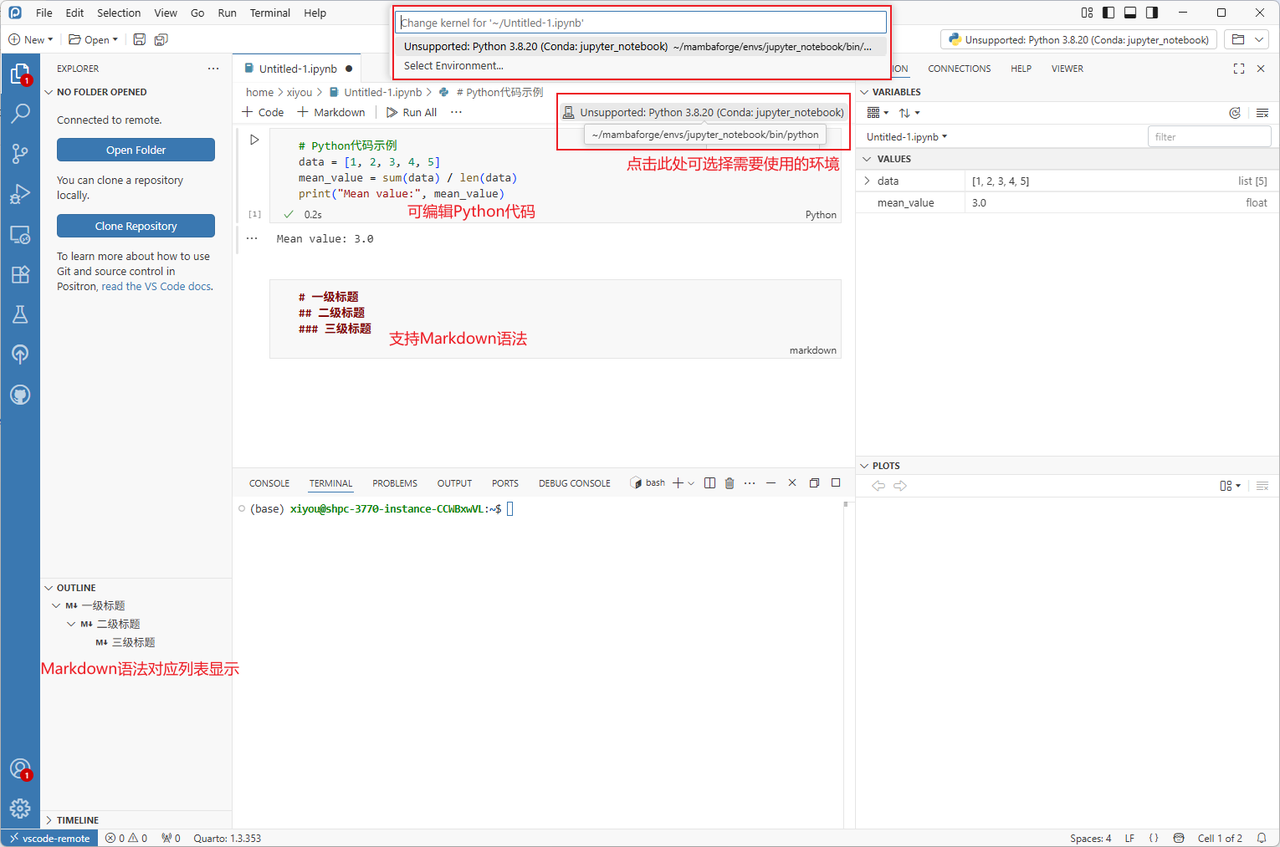The height and width of the screenshot is (847, 1280).
Task: Add a new Markdown cell
Action: point(331,112)
